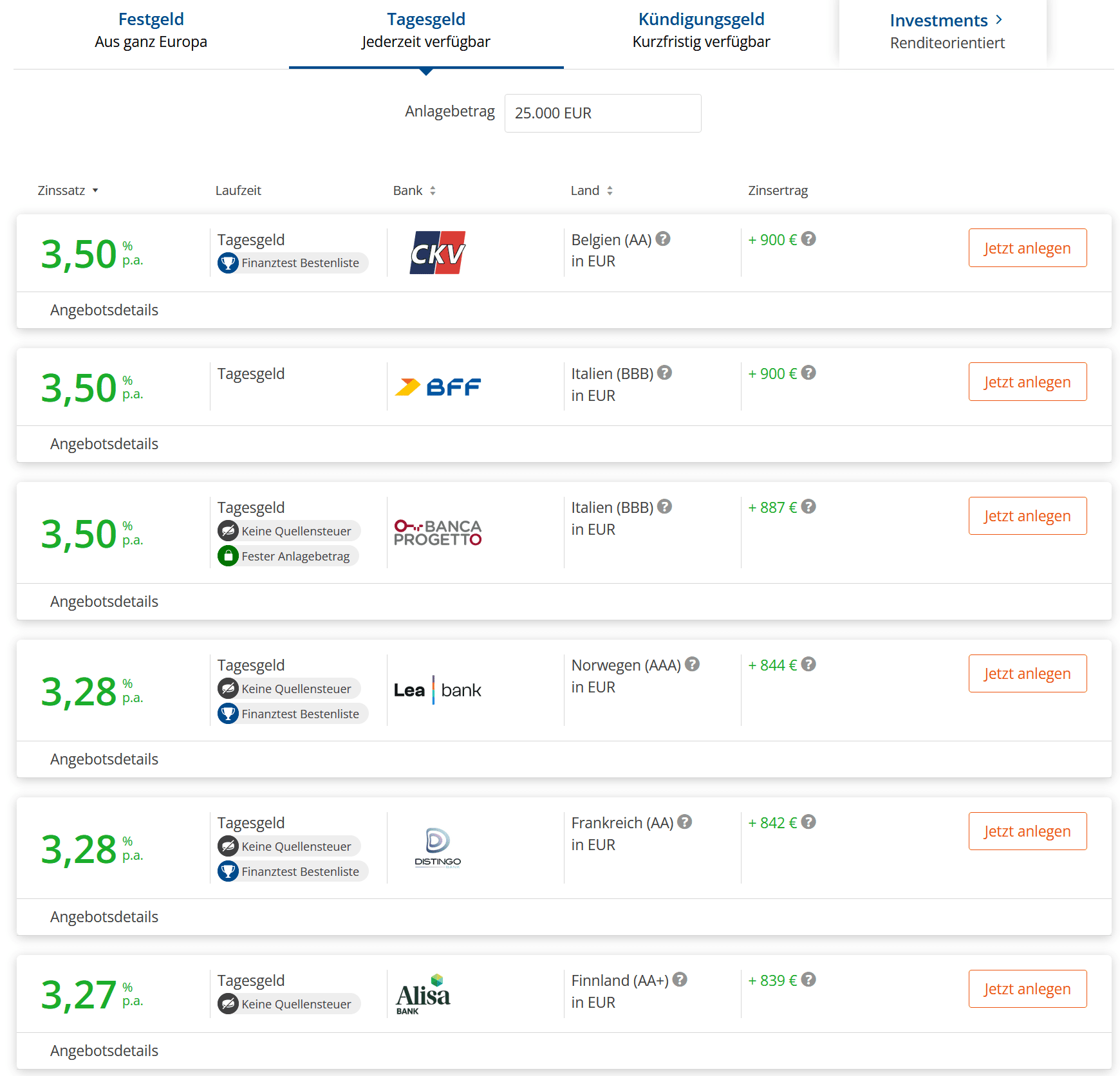Click the Distingo Bank logo
This screenshot has height=1076, width=1120.
(x=438, y=848)
